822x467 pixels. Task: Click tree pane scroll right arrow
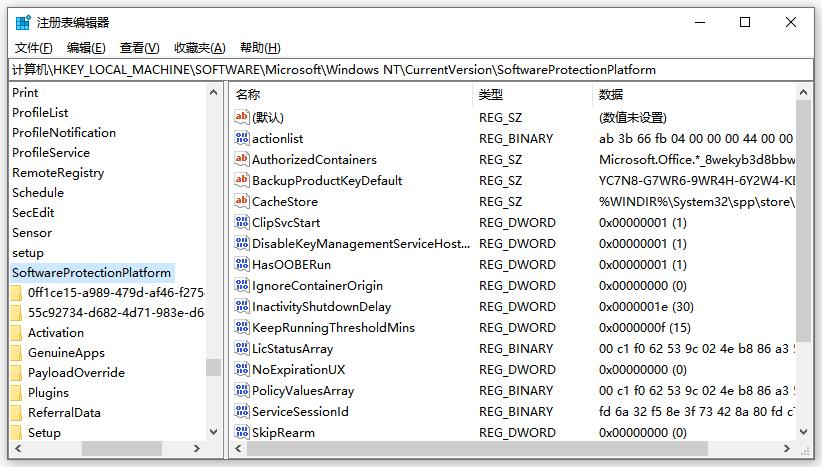pyautogui.click(x=197, y=449)
